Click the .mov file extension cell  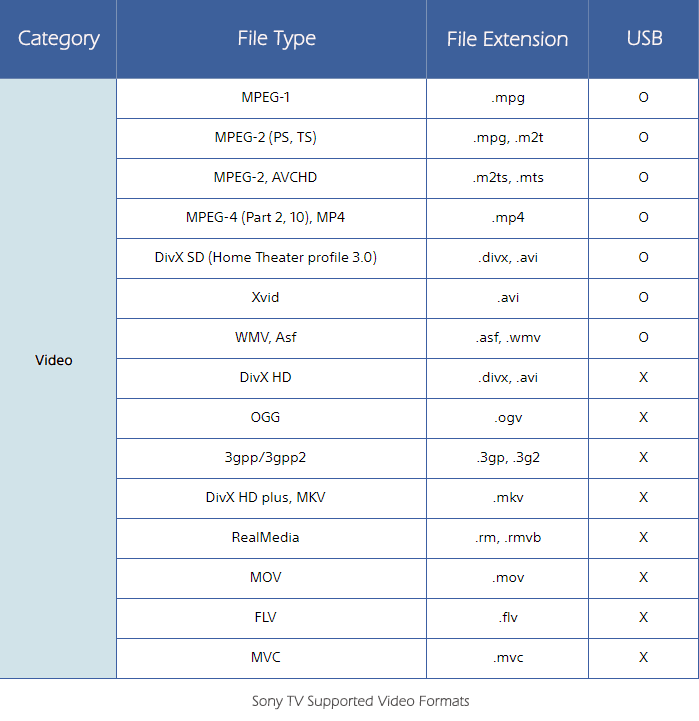[x=508, y=578]
